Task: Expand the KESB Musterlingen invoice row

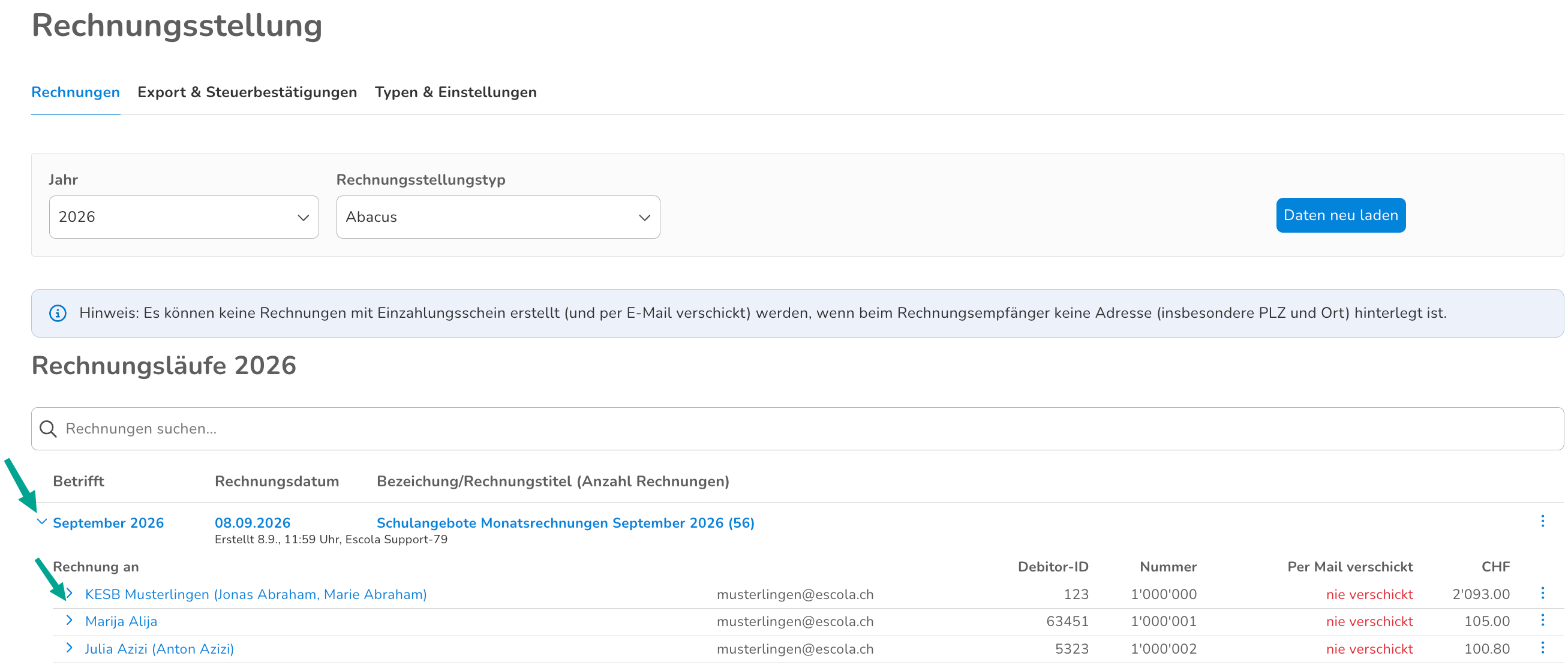Action: [x=70, y=593]
